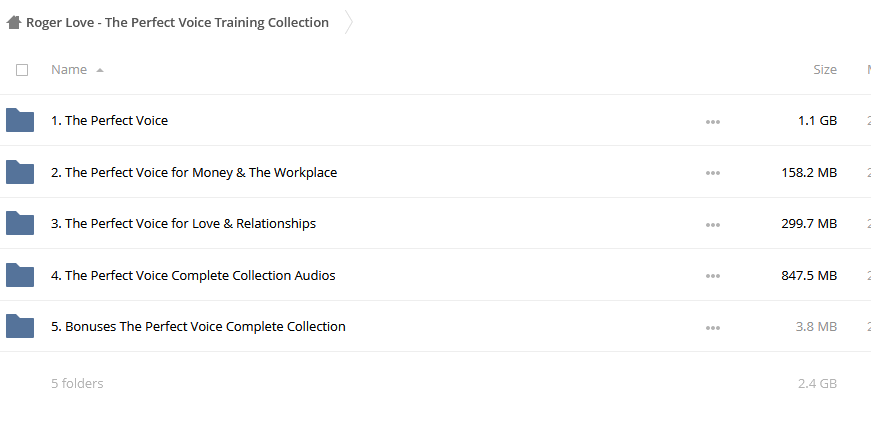Click the breadcrumb chevron separator
871x434 pixels.
[348, 22]
